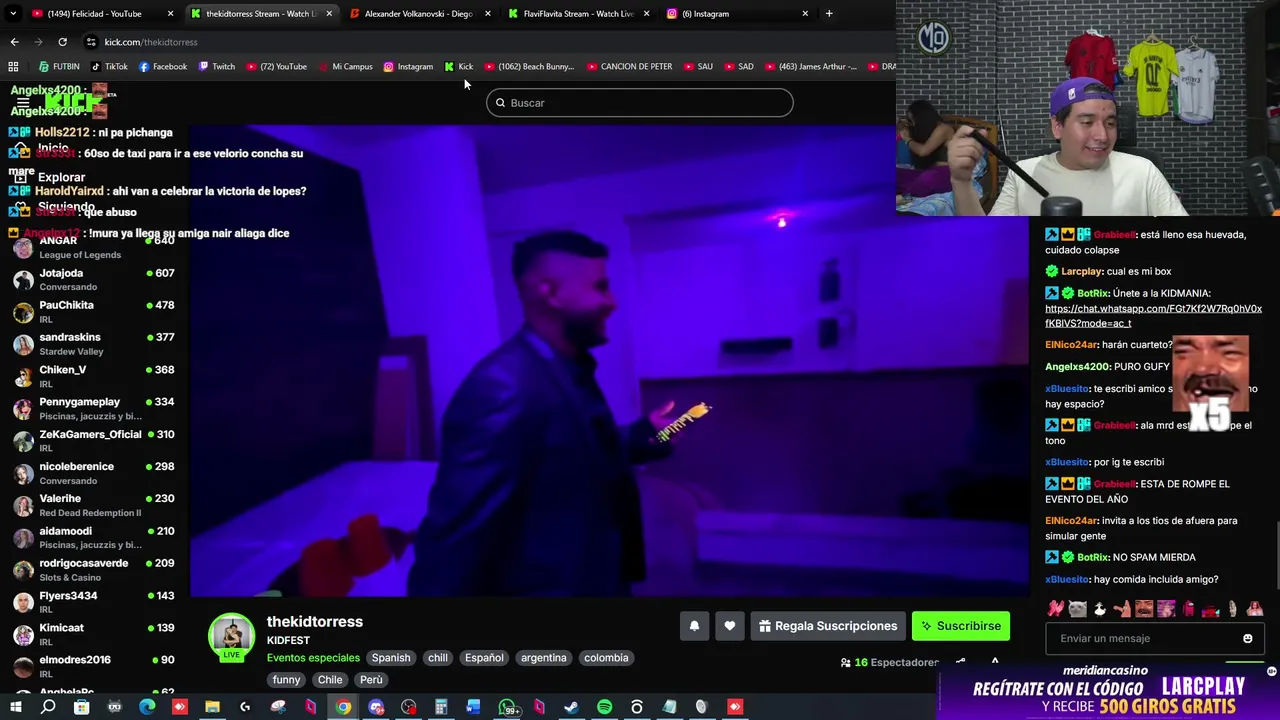Select the Spanish tag
Image resolution: width=1280 pixels, height=720 pixels.
click(391, 658)
